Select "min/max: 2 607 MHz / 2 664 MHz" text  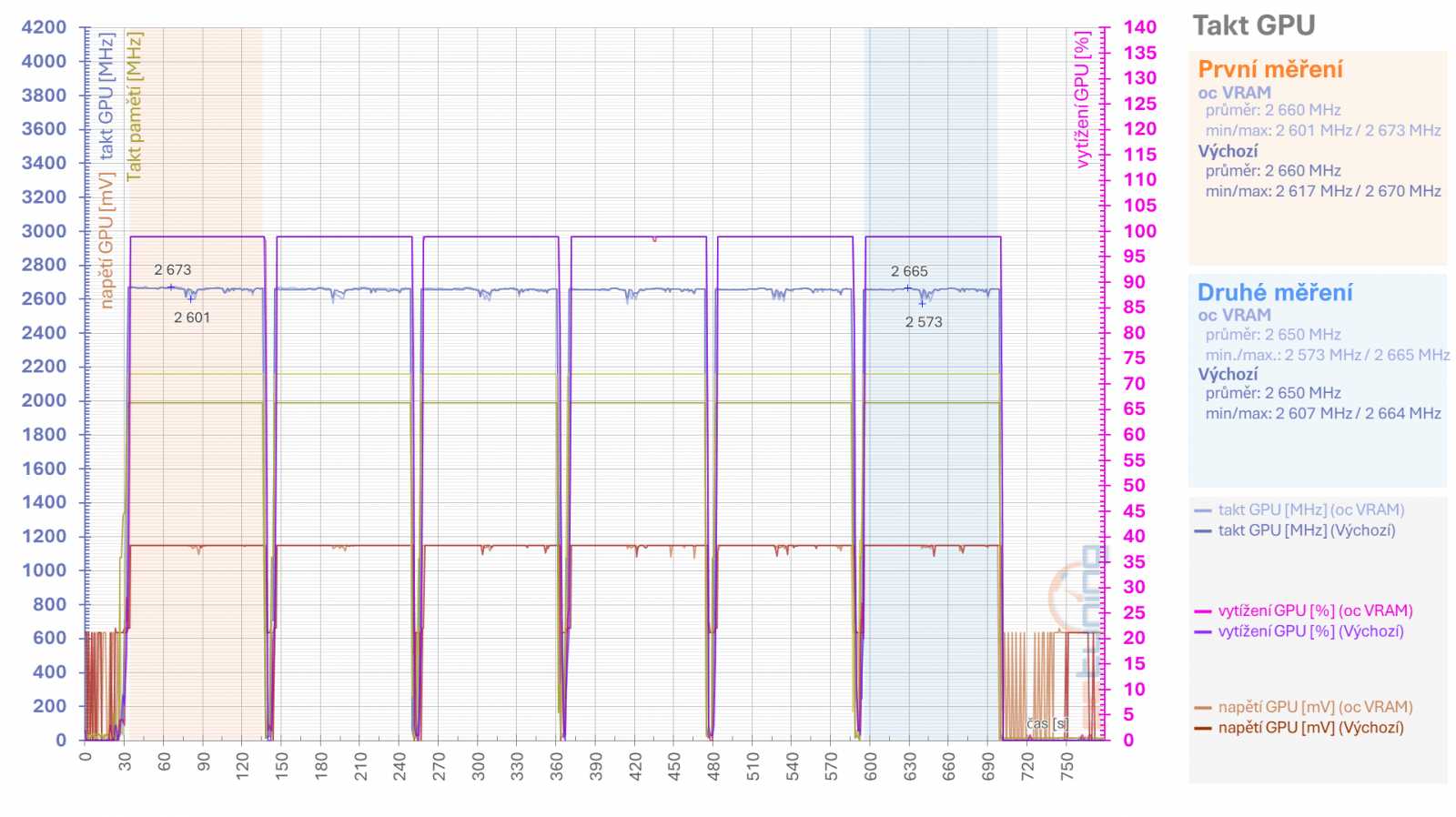click(1323, 413)
